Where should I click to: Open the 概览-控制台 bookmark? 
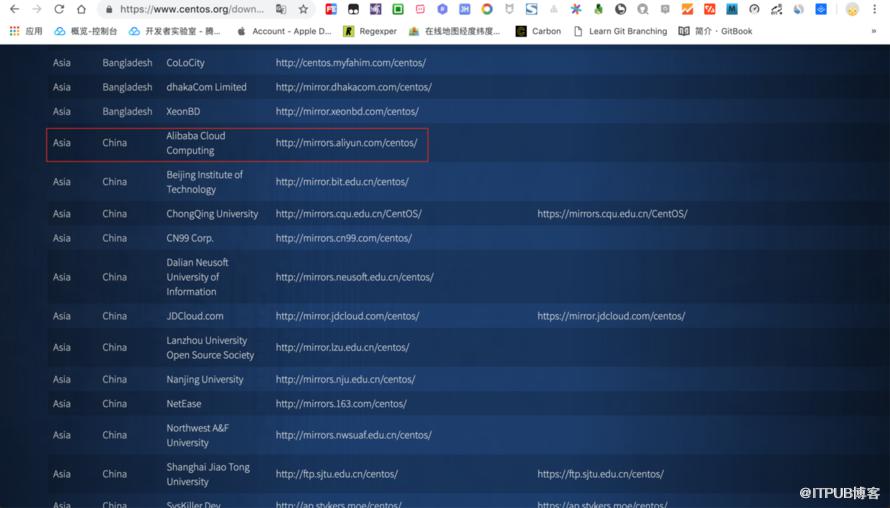pyautogui.click(x=86, y=31)
